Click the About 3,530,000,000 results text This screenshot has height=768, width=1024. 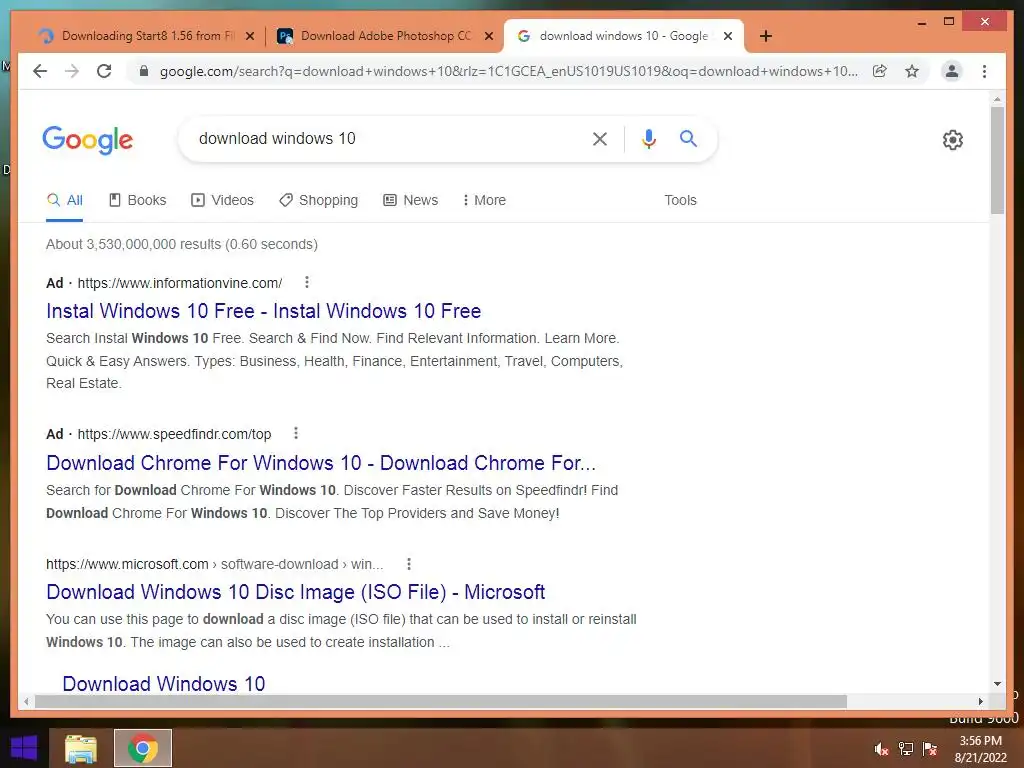coord(182,244)
